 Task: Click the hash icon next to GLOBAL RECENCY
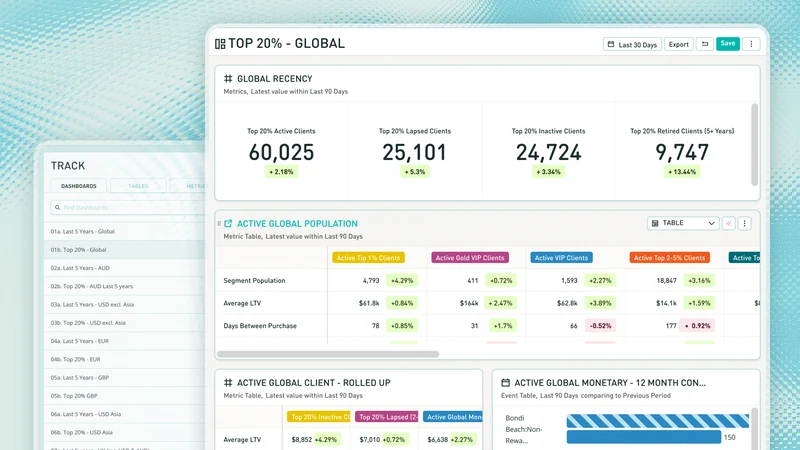coord(228,79)
